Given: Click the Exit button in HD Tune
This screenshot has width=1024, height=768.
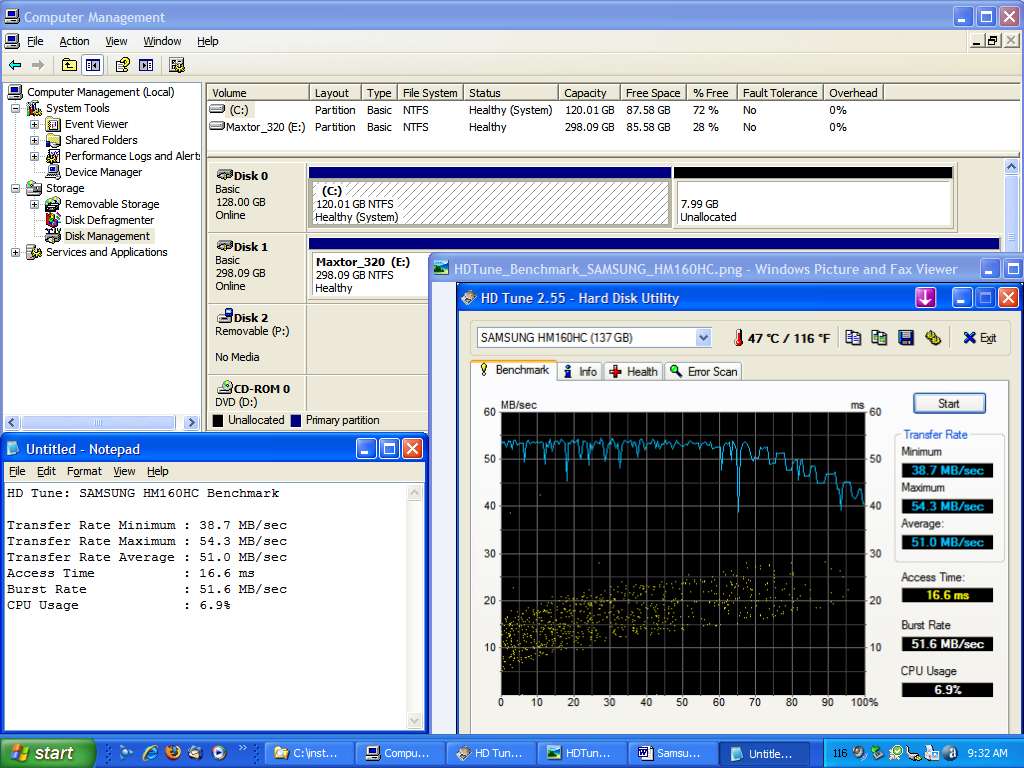Looking at the screenshot, I should point(980,338).
